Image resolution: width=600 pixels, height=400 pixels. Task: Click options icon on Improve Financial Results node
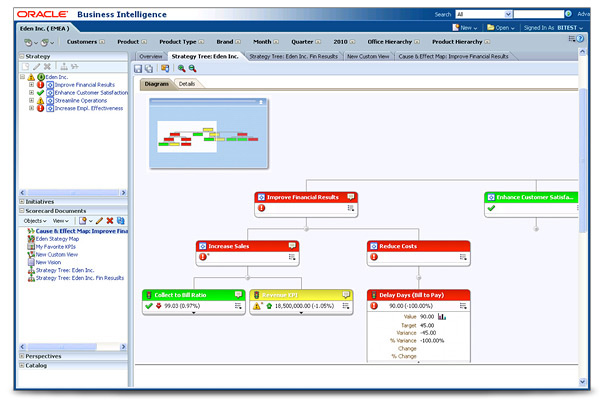click(351, 208)
